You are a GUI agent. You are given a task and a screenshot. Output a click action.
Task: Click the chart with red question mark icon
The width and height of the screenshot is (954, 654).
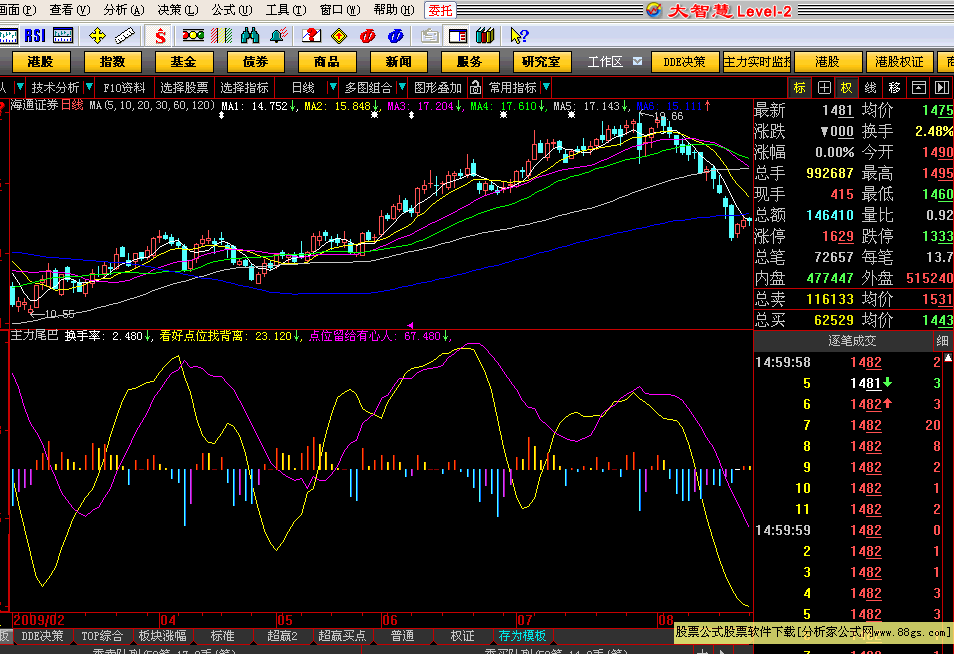[x=312, y=36]
